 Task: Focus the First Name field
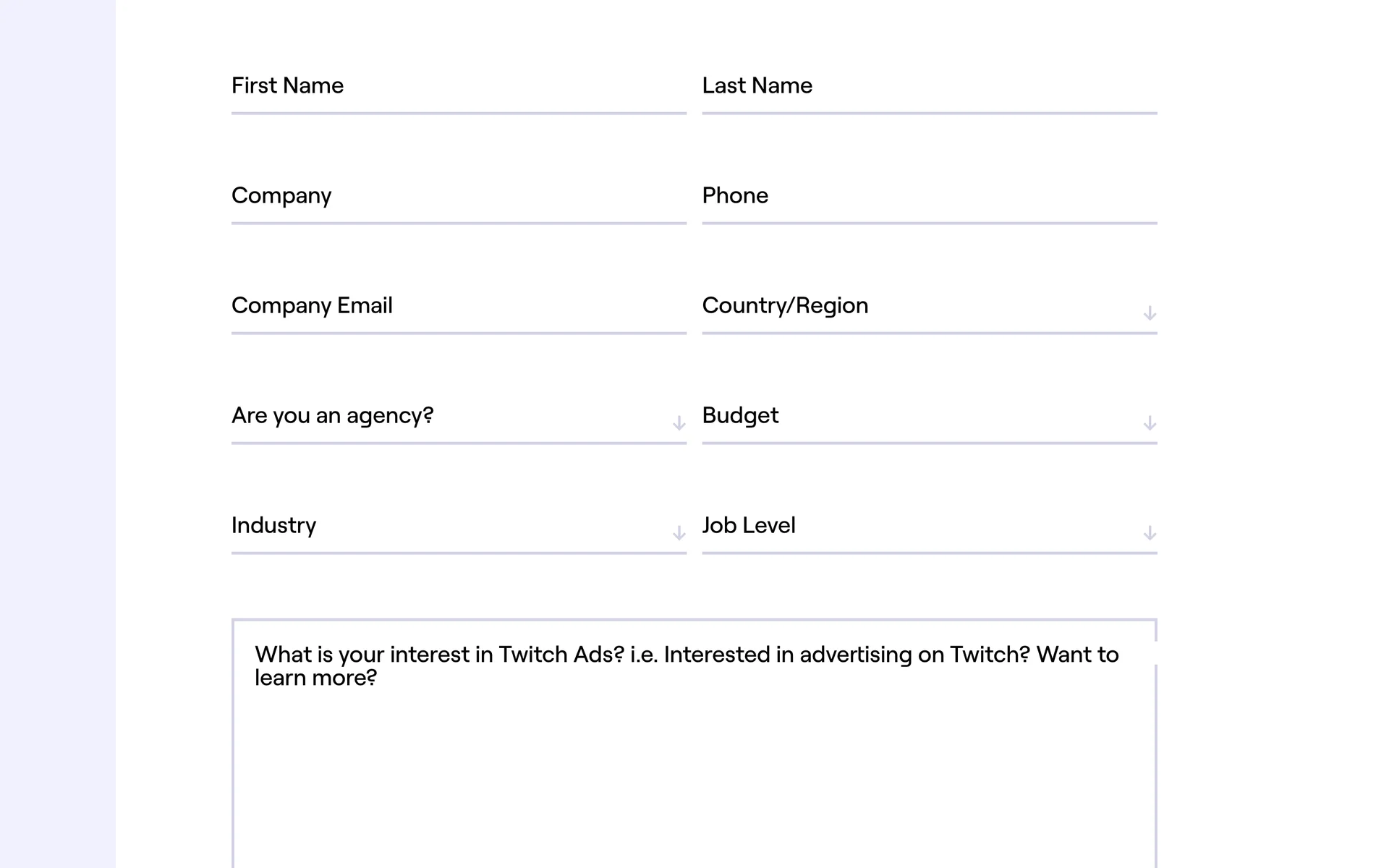coord(459,86)
